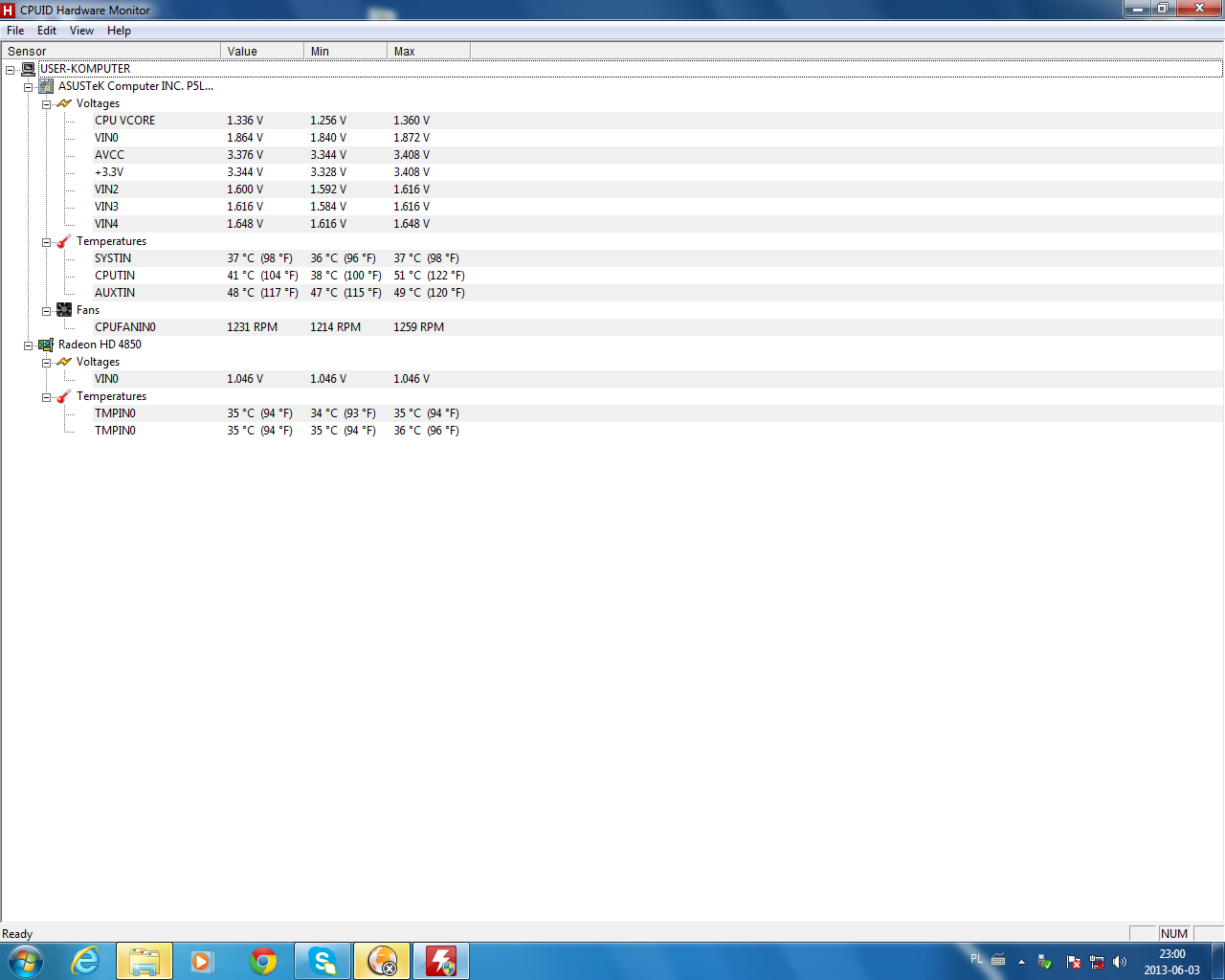The image size is (1225, 980).
Task: Click the network tray icon
Action: pos(1097,962)
